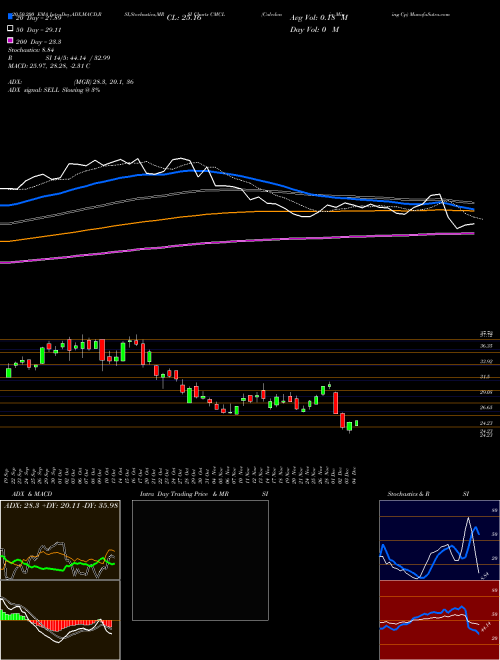500x660 pixels.
Task: Click the last green candlestick of the chart
Action: point(356,423)
